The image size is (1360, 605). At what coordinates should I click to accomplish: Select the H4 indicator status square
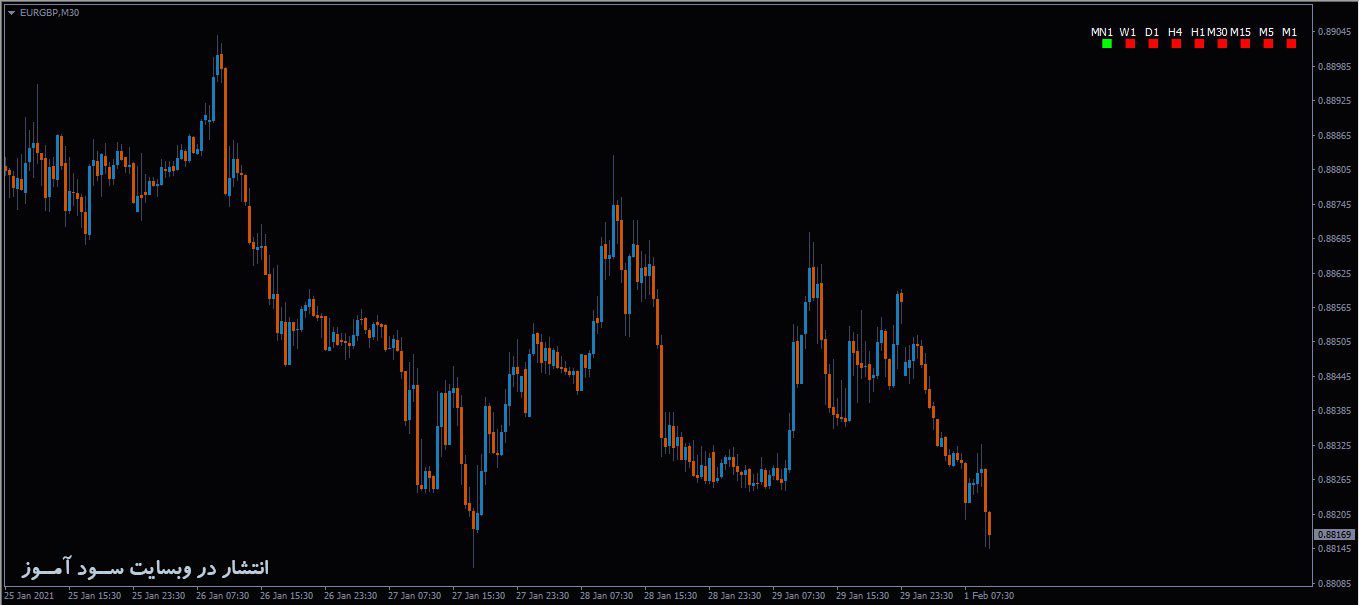coord(1176,43)
